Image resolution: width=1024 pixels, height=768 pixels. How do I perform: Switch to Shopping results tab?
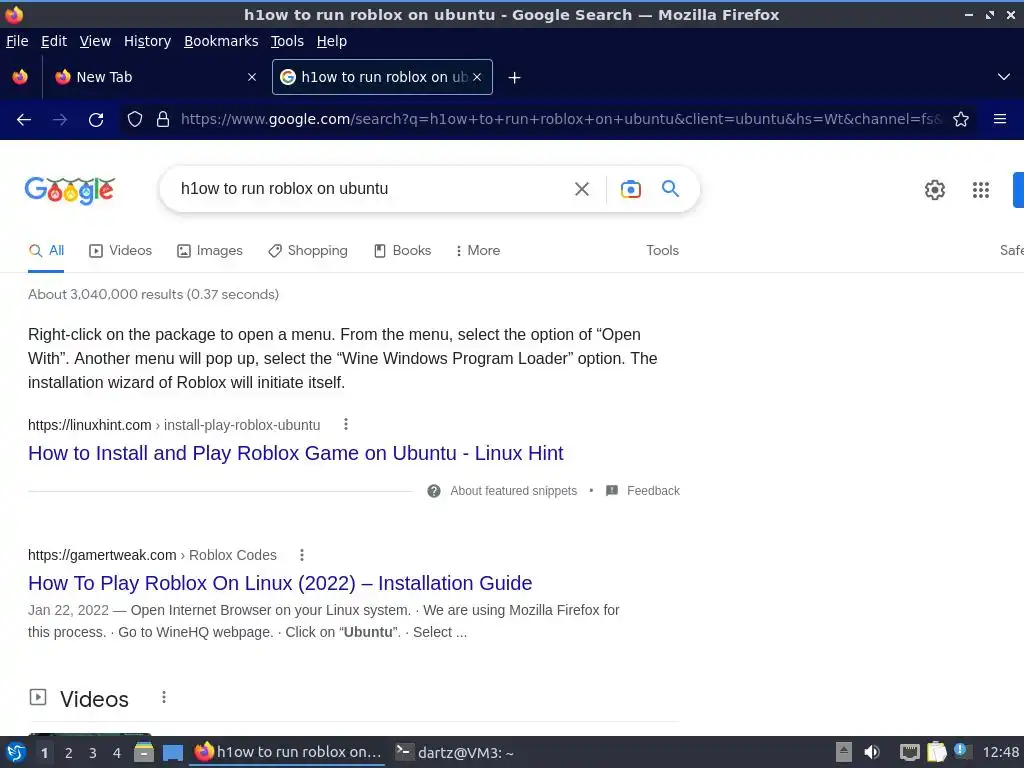coord(308,250)
